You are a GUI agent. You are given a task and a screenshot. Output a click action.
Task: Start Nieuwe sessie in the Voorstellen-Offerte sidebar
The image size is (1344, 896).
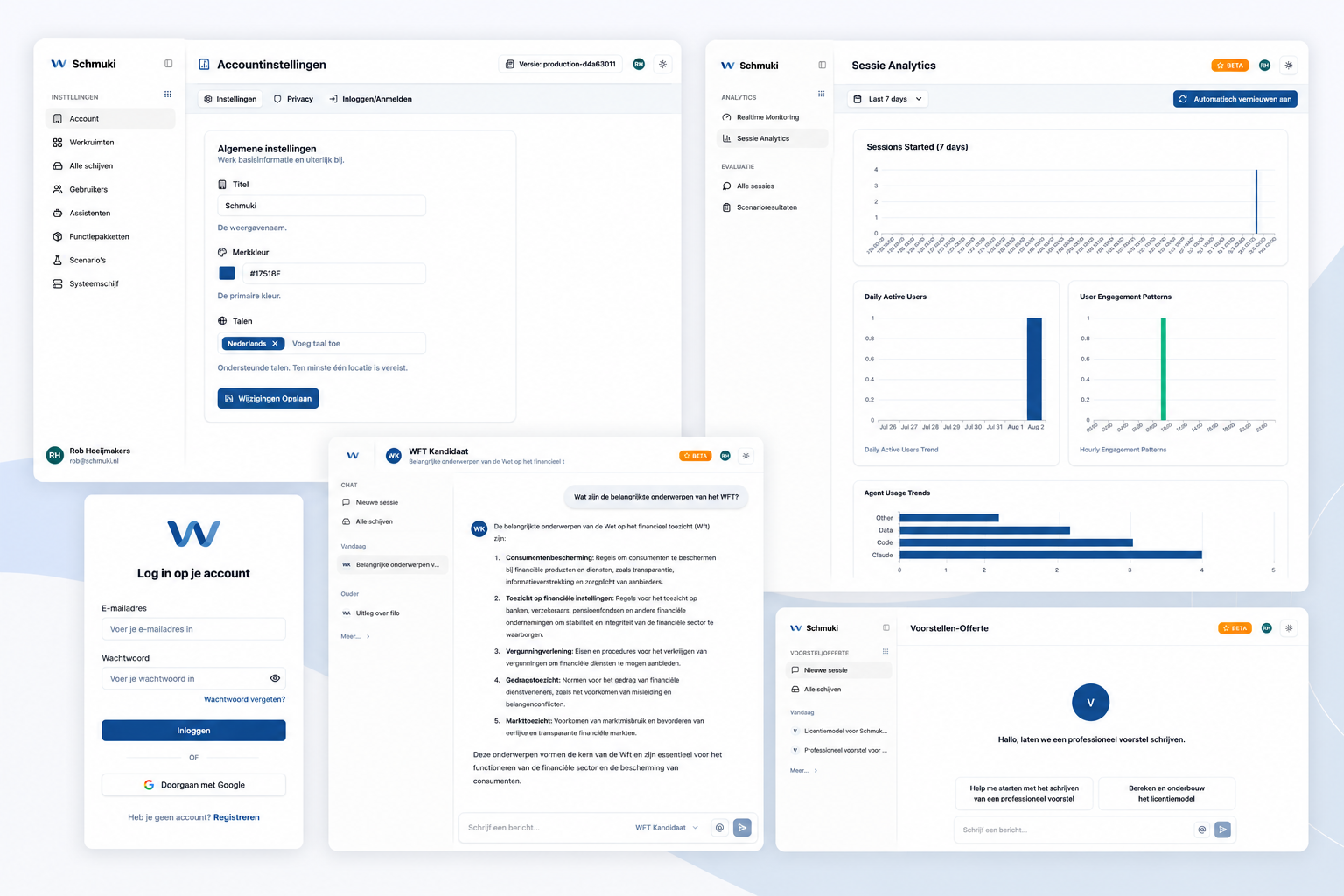point(839,670)
